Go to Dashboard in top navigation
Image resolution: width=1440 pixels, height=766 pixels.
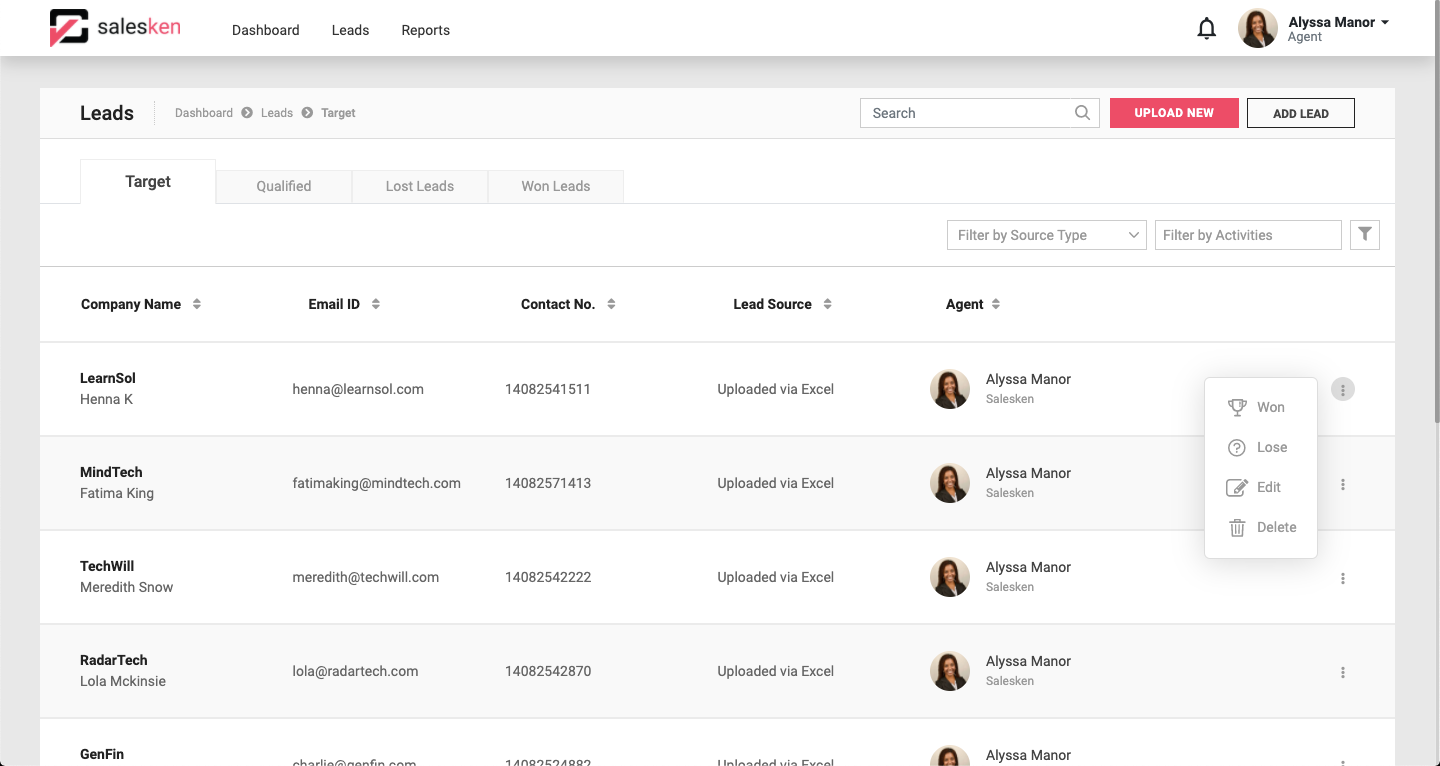[x=266, y=30]
